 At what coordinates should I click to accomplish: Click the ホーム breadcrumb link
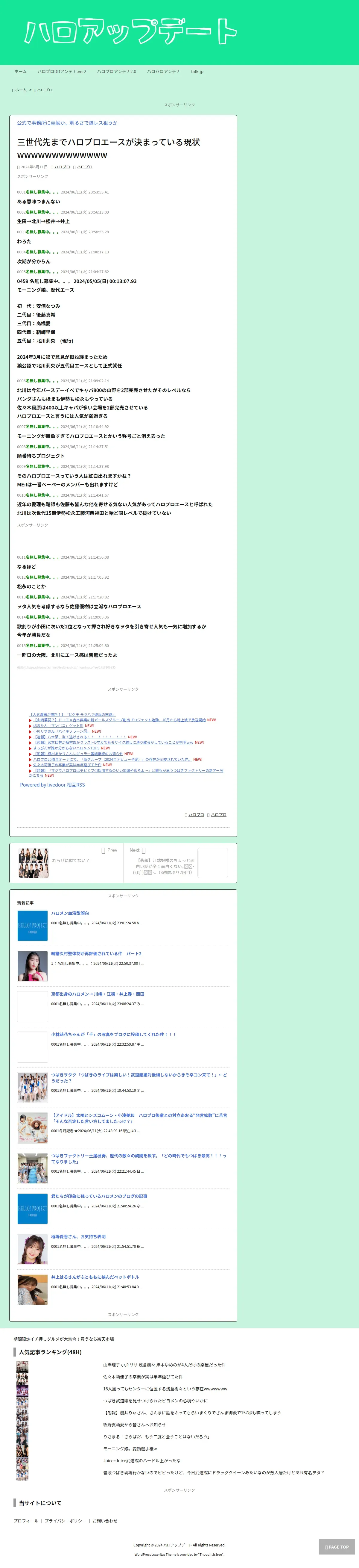coord(21,90)
